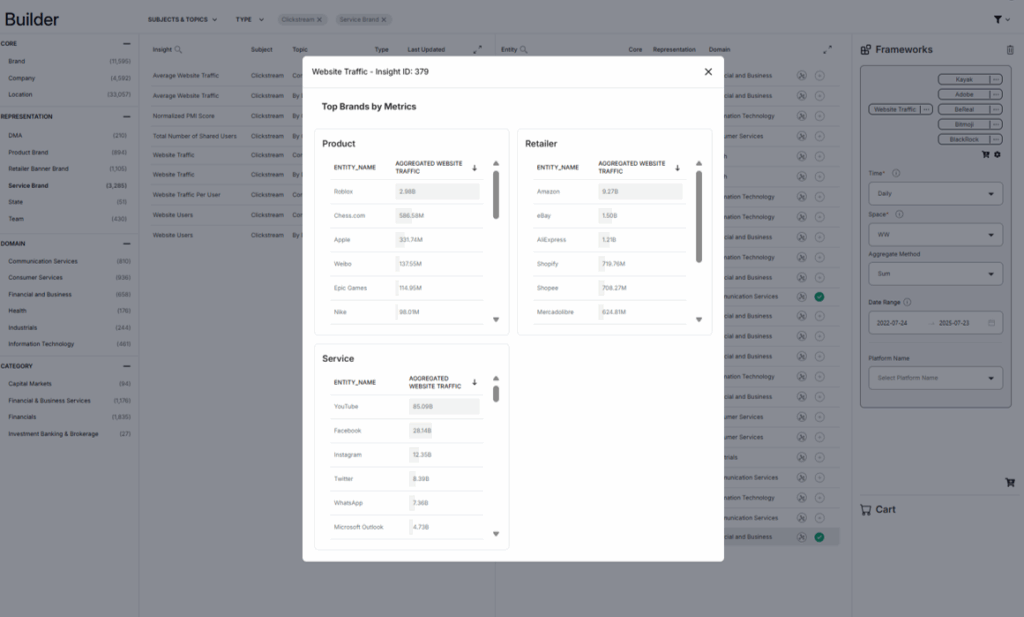
Task: Select the YouTube row in Service table
Action: tap(407, 407)
